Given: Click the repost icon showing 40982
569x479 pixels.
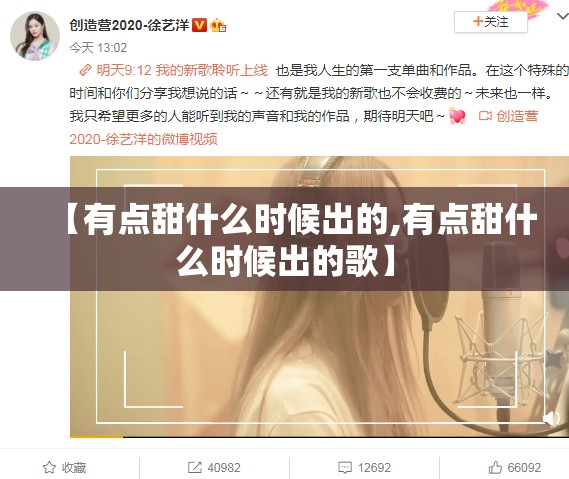Looking at the screenshot, I should 195,467.
